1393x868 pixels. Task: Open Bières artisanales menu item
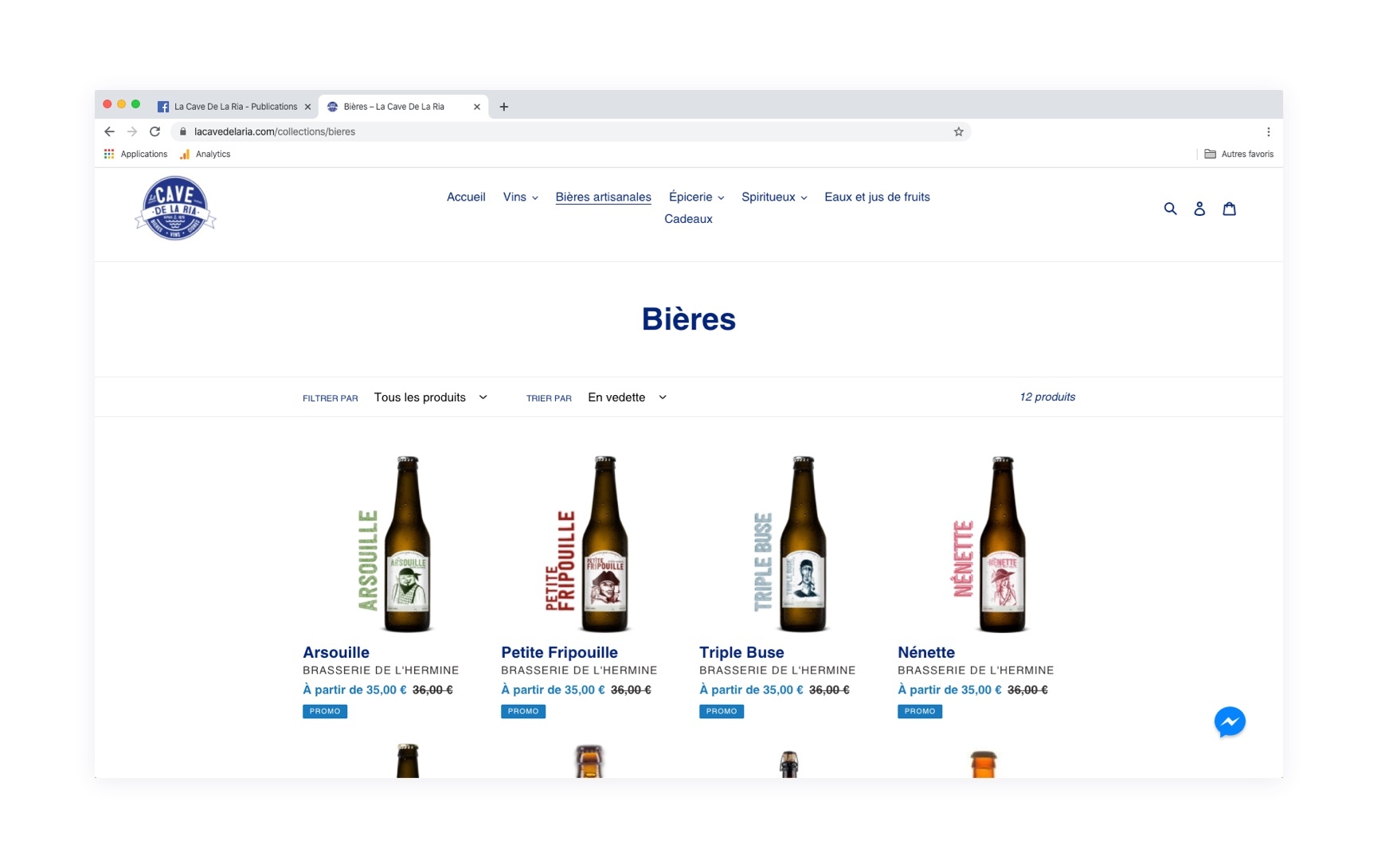603,197
